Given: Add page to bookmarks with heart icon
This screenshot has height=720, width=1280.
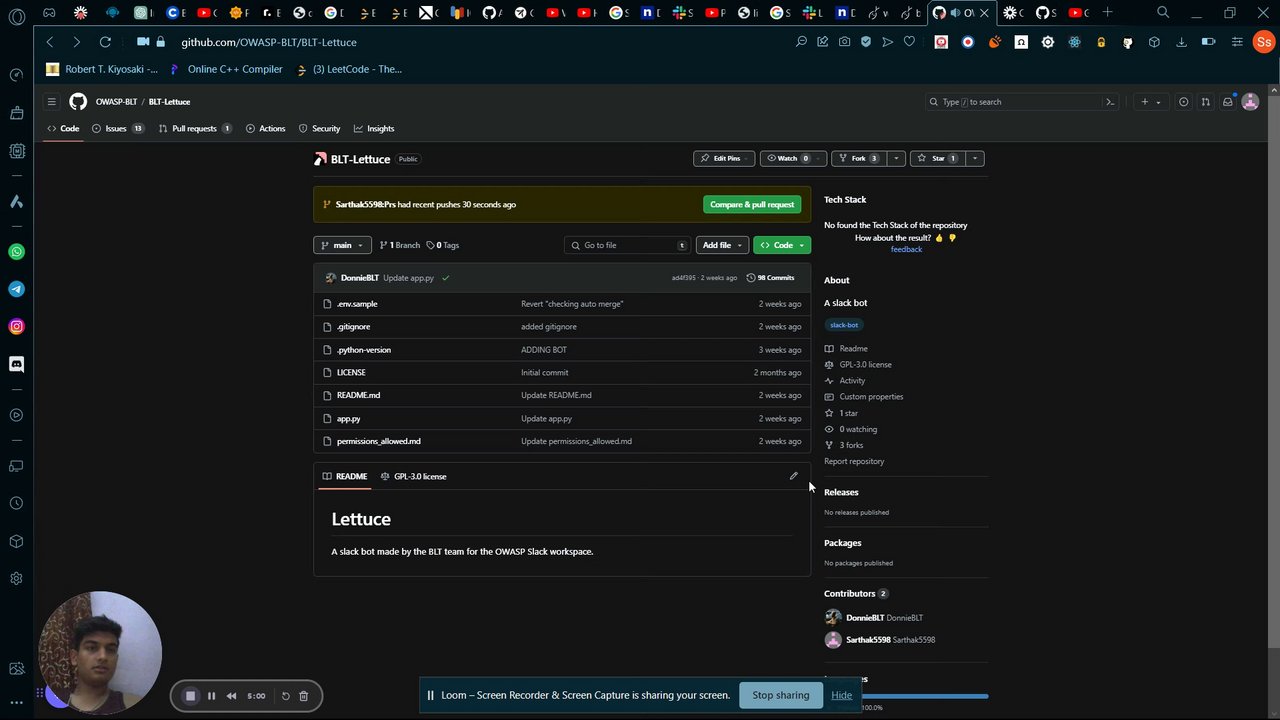Looking at the screenshot, I should pyautogui.click(x=909, y=42).
